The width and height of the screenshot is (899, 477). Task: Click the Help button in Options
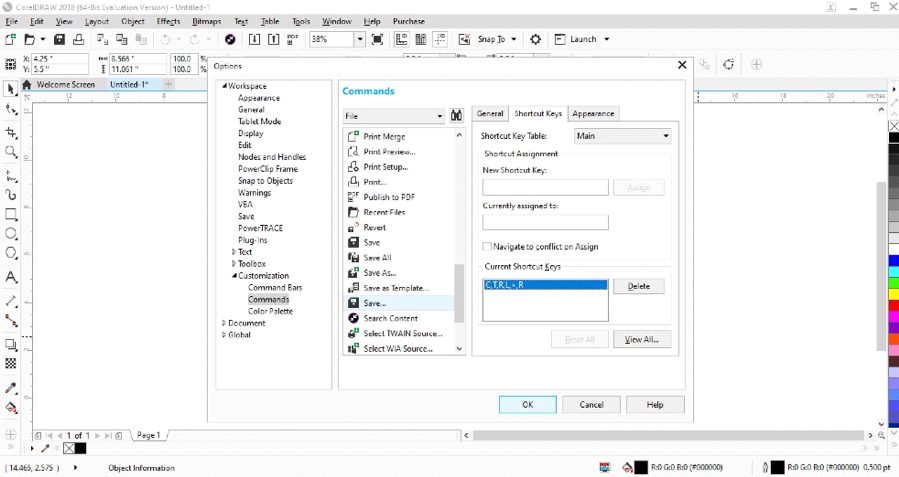[655, 405]
